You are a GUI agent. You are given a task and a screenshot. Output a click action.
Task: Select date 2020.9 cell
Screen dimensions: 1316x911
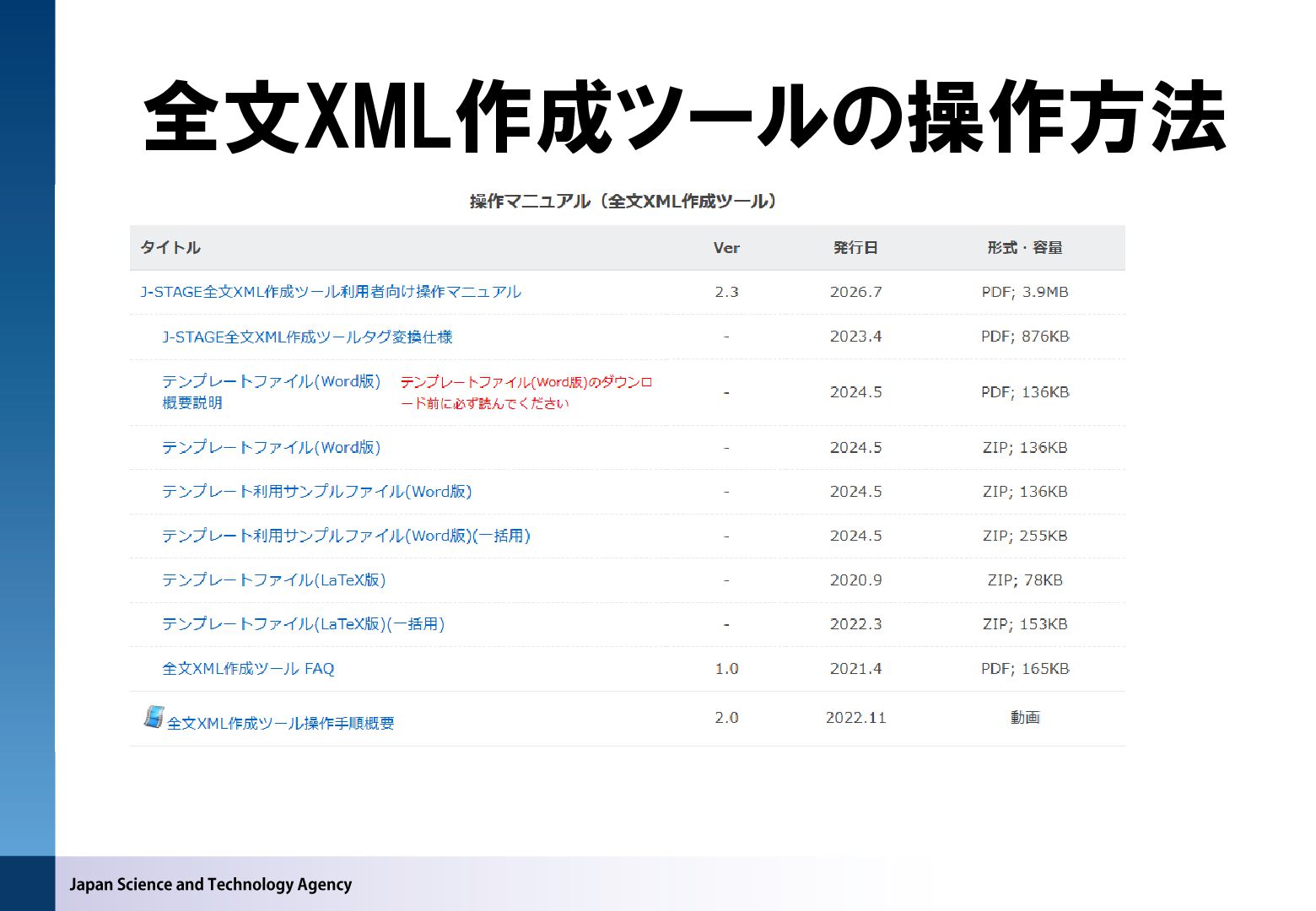[855, 580]
